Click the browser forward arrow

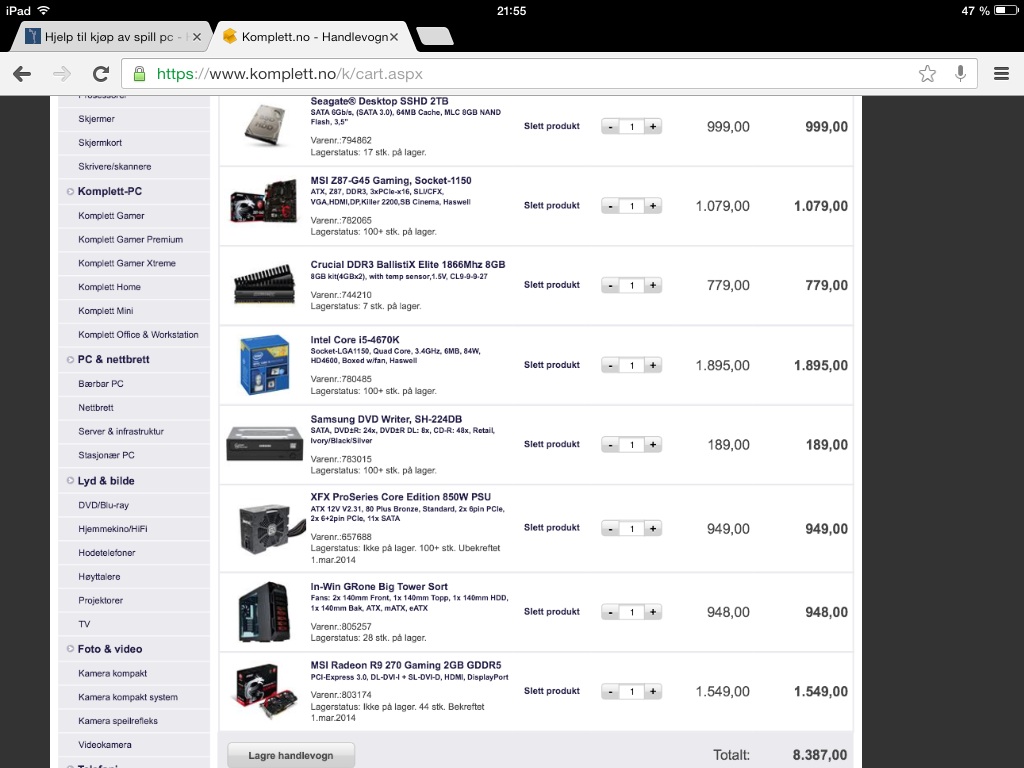tap(62, 74)
